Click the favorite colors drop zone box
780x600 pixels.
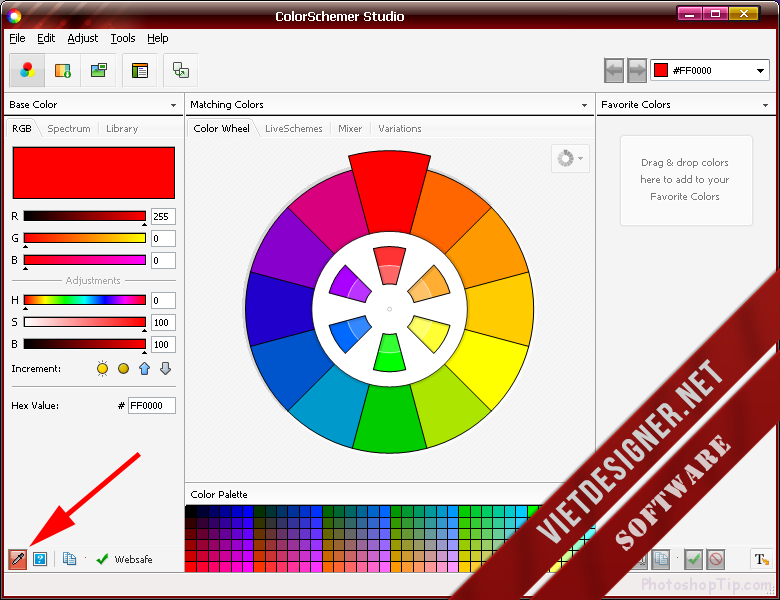[x=686, y=180]
